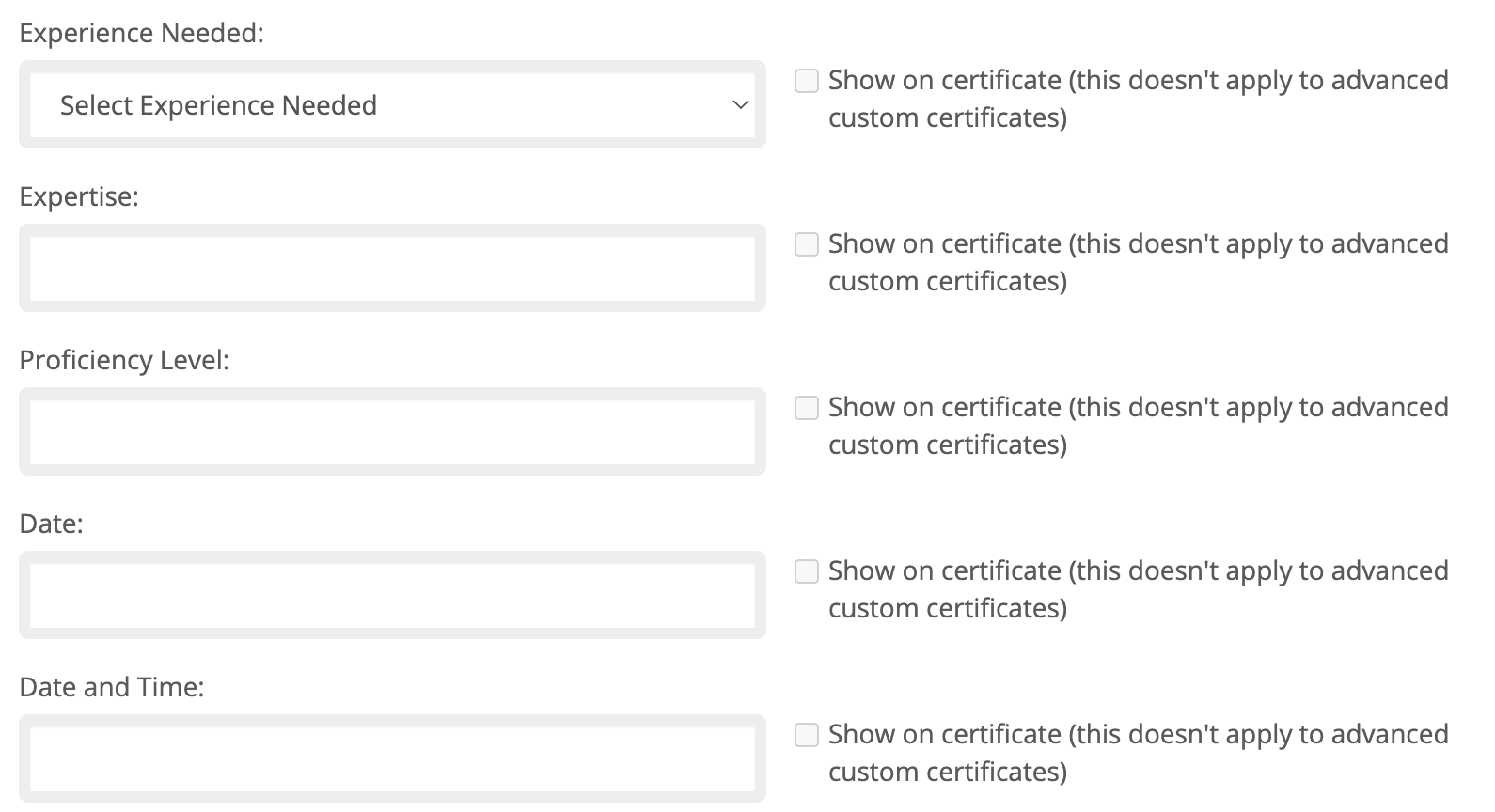Click the "Date and Time:" field label
The width and height of the screenshot is (1495, 812).
(x=112, y=688)
